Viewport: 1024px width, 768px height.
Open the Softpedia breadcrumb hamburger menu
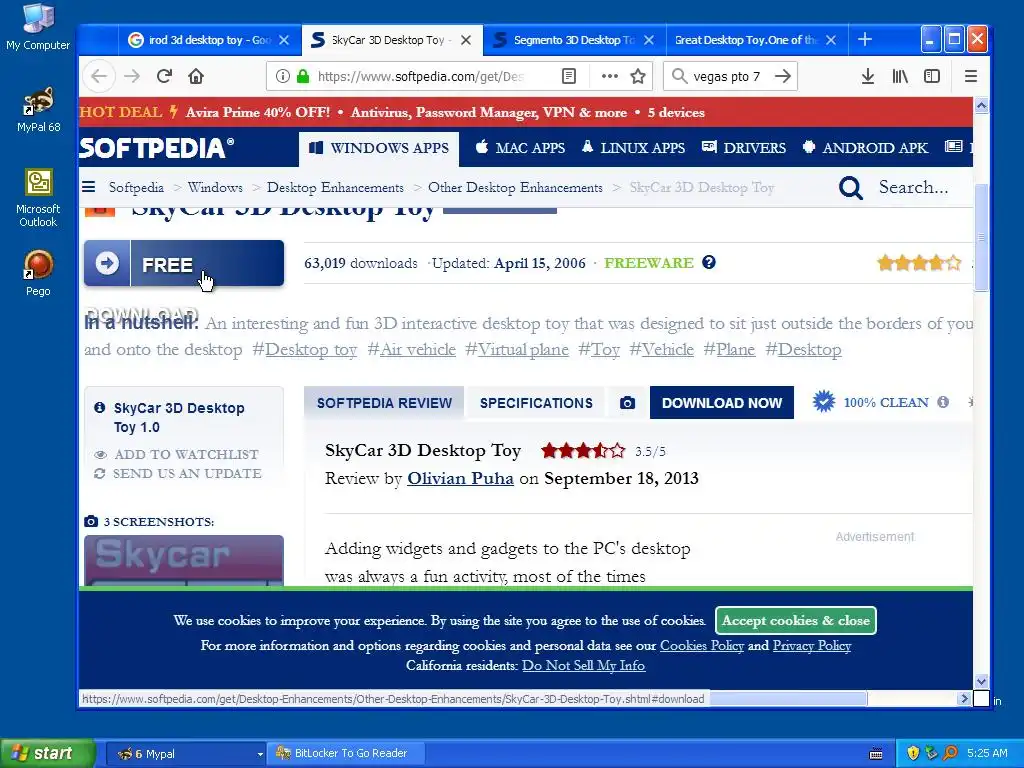(89, 187)
